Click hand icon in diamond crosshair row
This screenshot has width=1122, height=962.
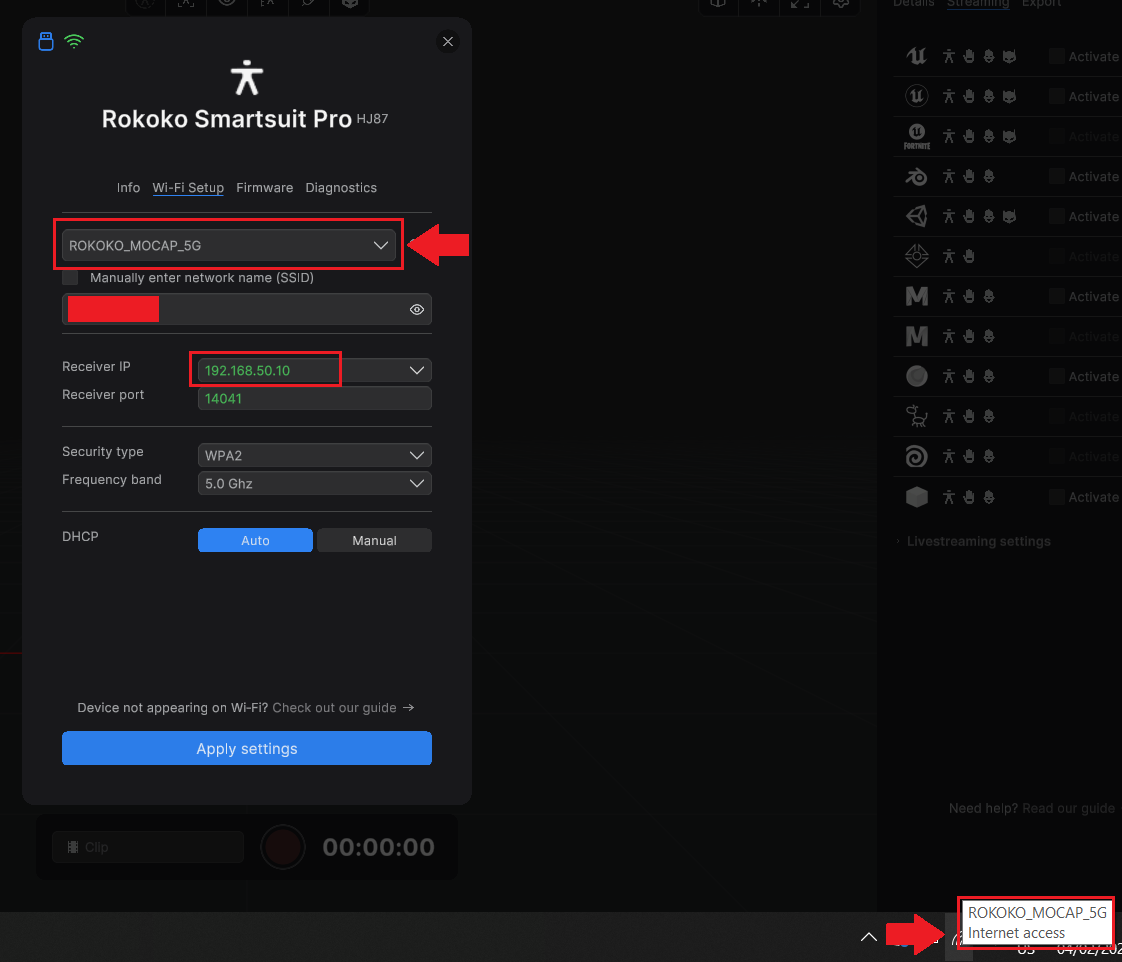coord(969,256)
